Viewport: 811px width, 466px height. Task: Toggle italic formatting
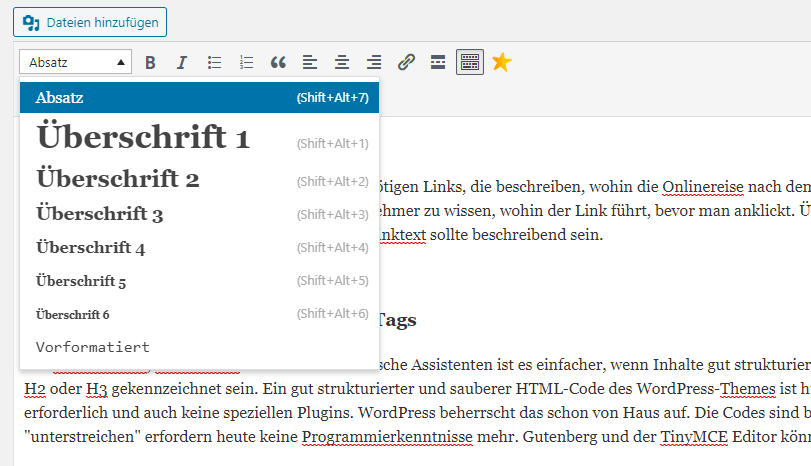(182, 63)
